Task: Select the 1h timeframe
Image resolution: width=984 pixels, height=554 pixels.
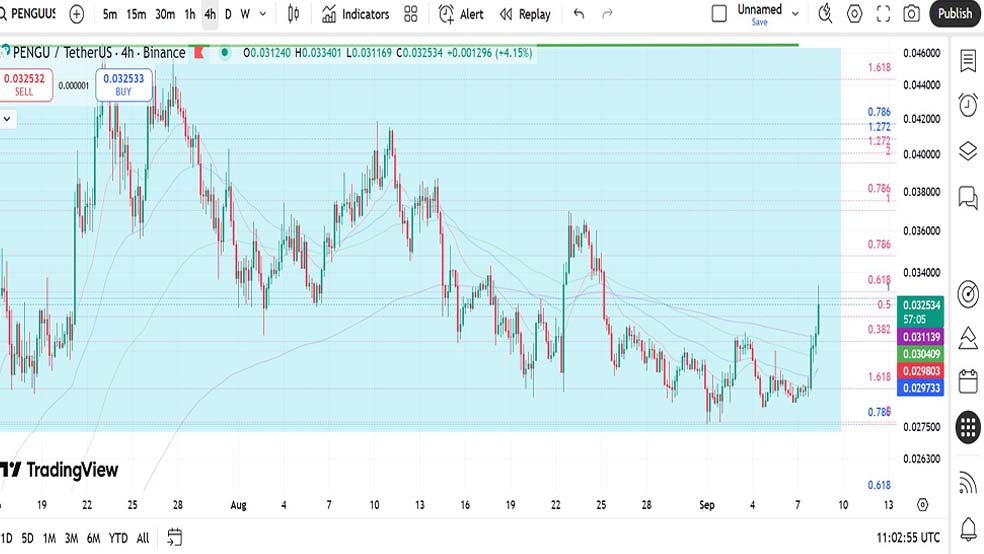Action: pos(190,14)
